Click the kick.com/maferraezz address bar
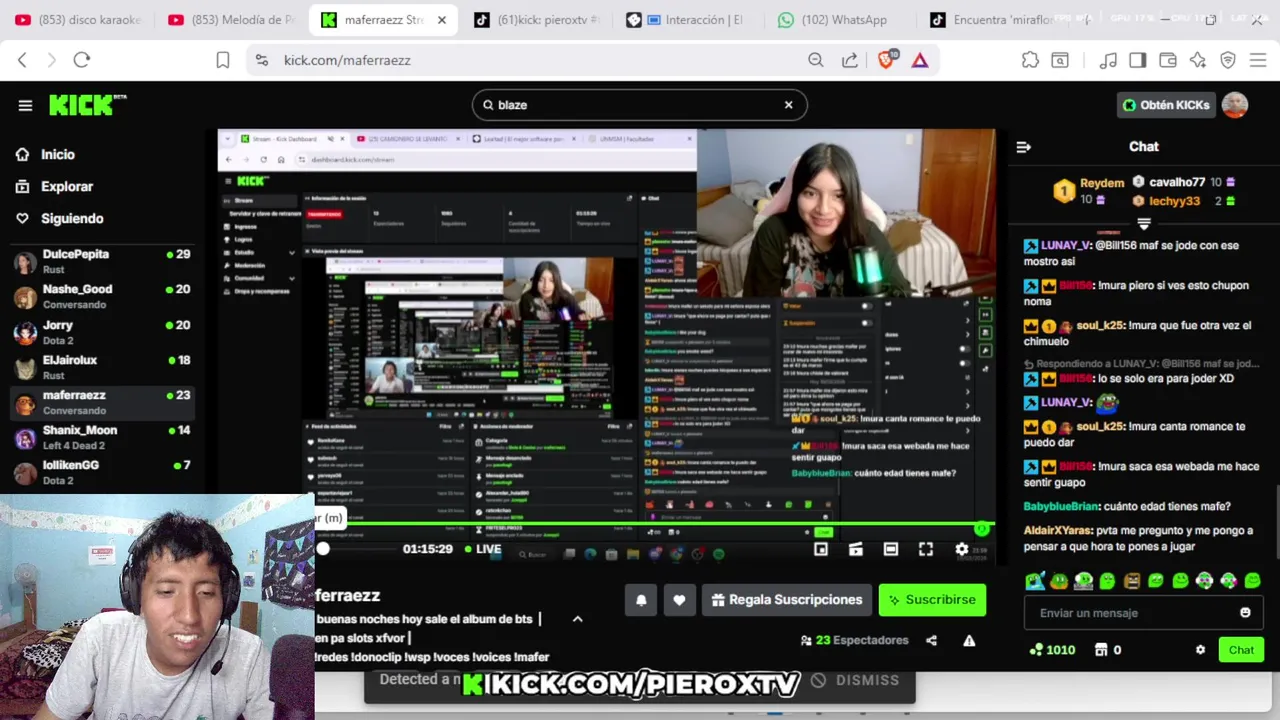The height and width of the screenshot is (720, 1280). (347, 60)
